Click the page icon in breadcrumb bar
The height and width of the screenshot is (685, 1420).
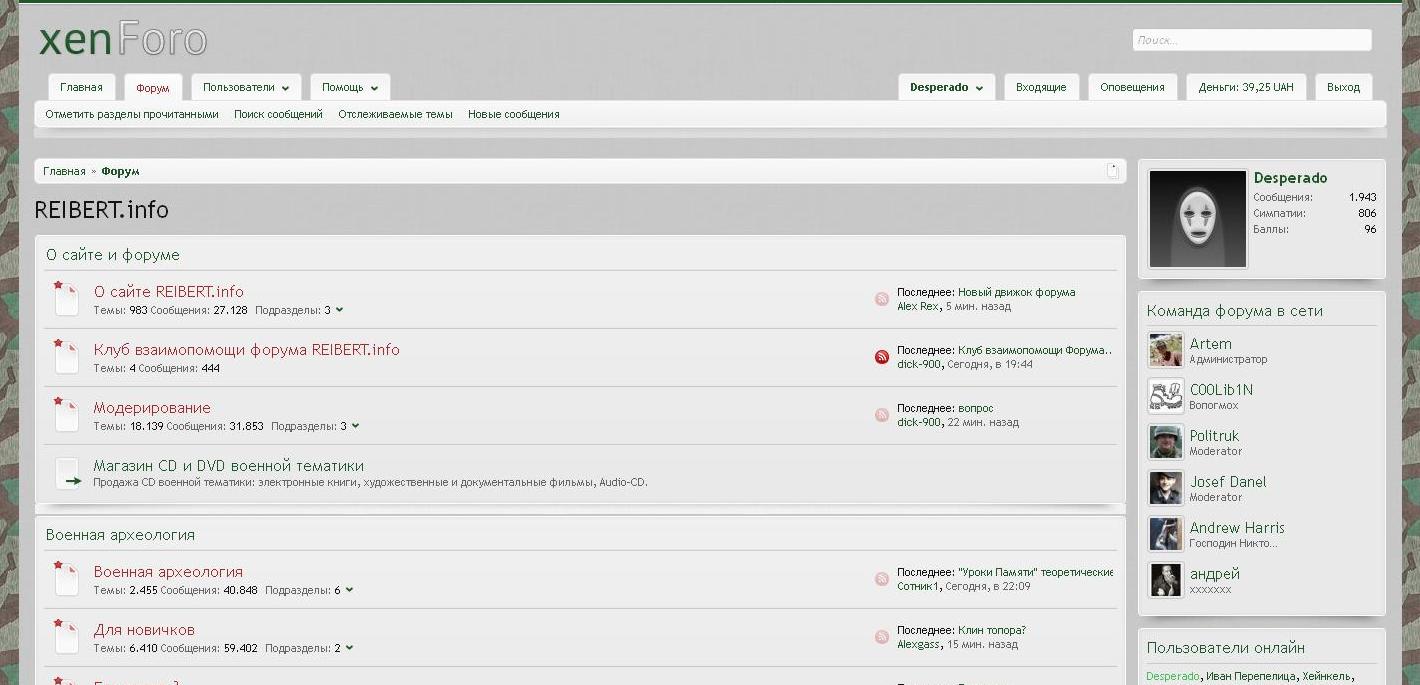click(1112, 171)
